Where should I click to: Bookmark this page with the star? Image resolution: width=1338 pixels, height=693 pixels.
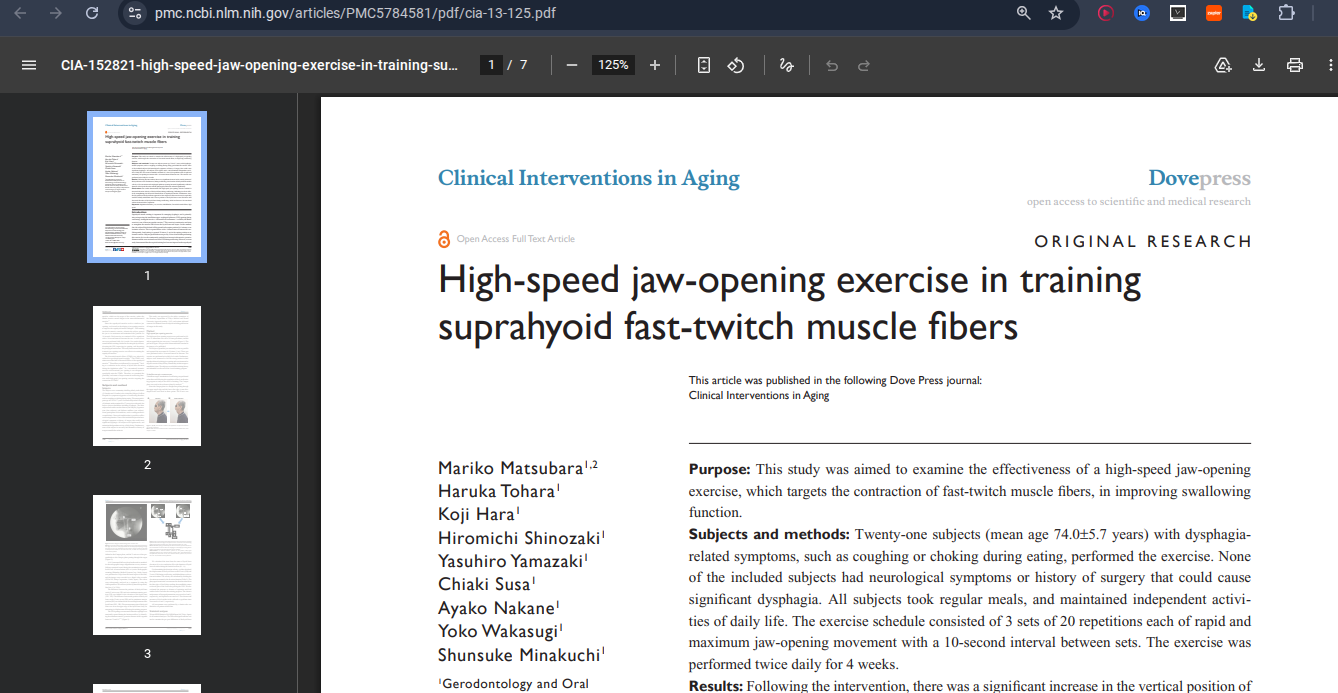tap(1056, 13)
